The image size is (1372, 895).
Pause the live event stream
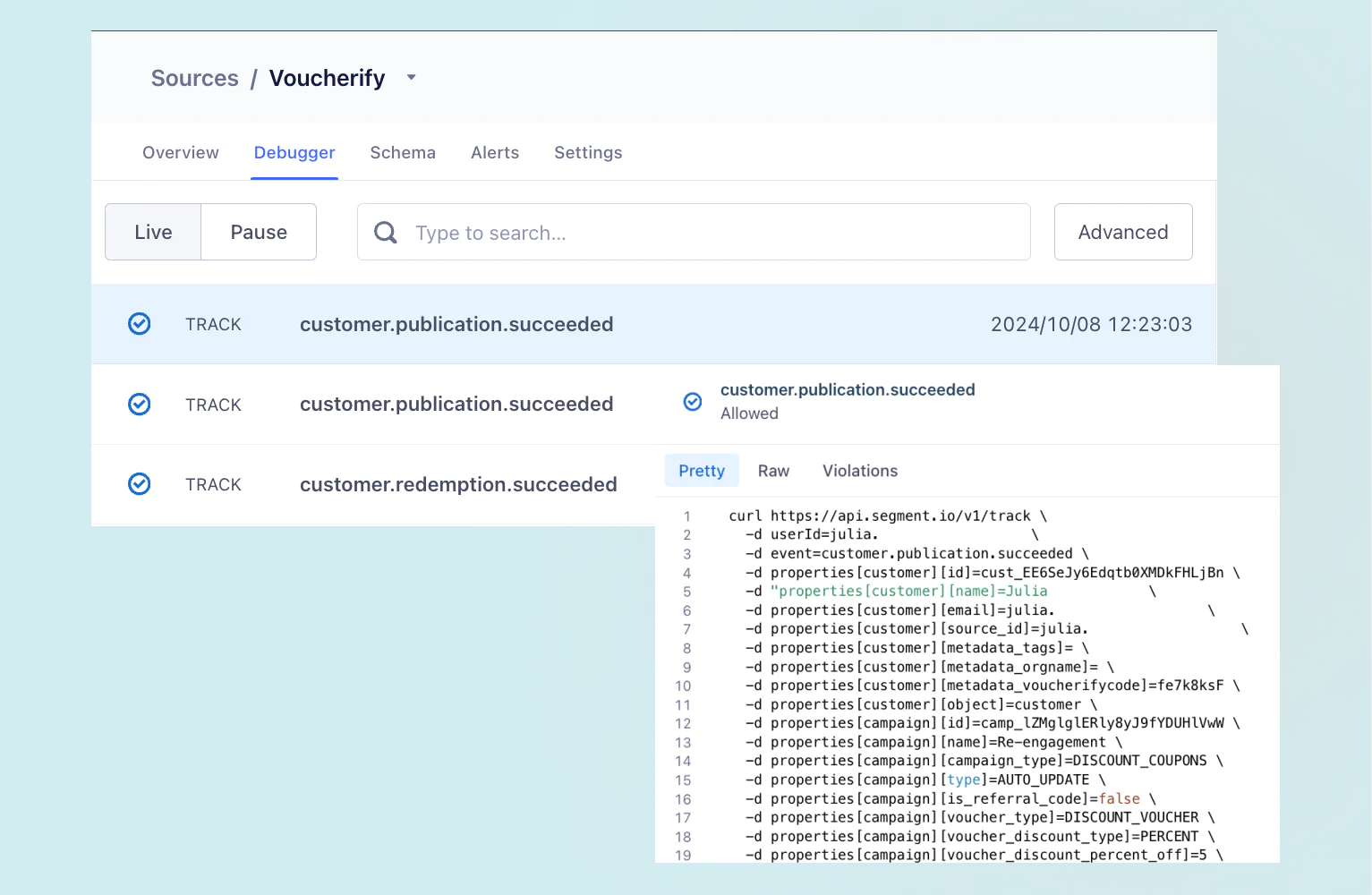[x=259, y=232]
